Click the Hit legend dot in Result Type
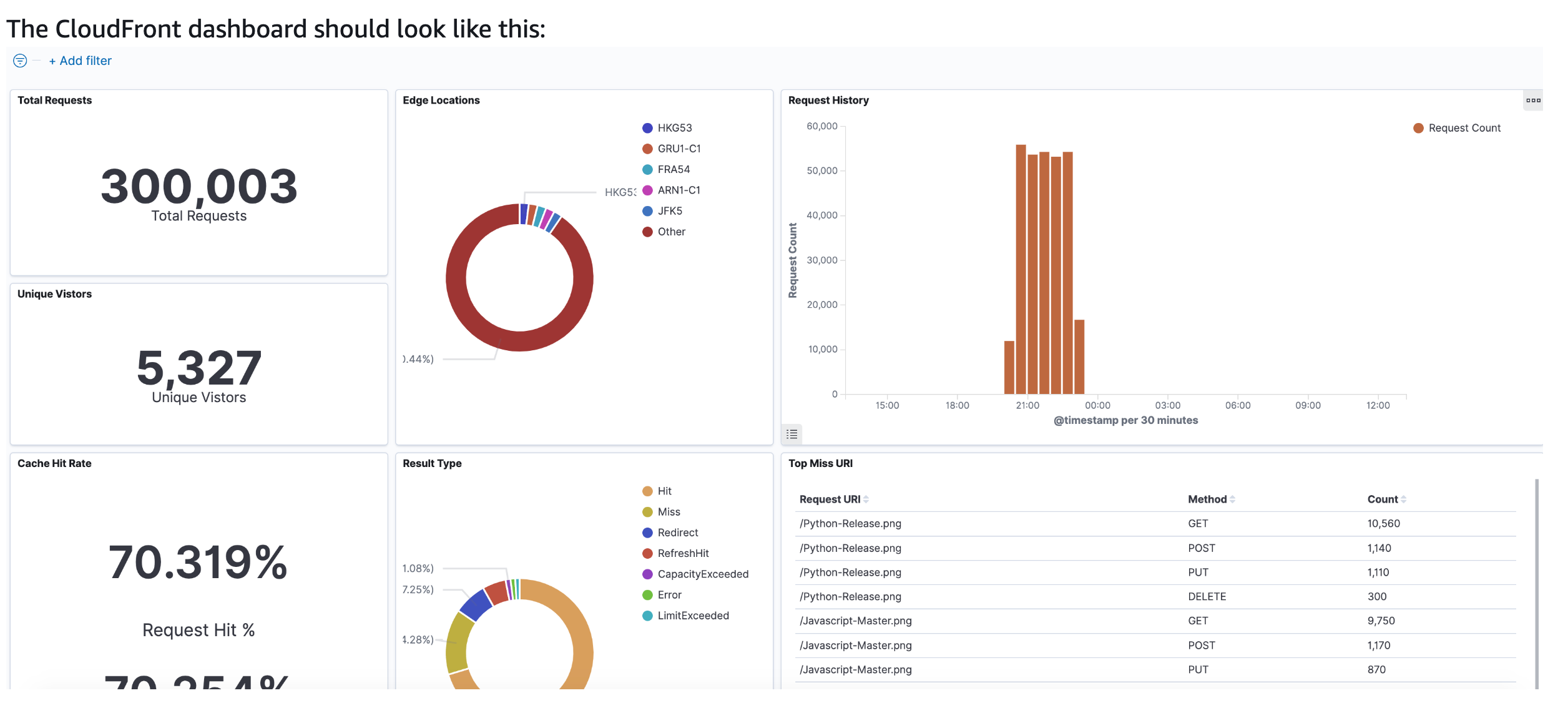Screen dimensions: 1568x708 [x=646, y=491]
